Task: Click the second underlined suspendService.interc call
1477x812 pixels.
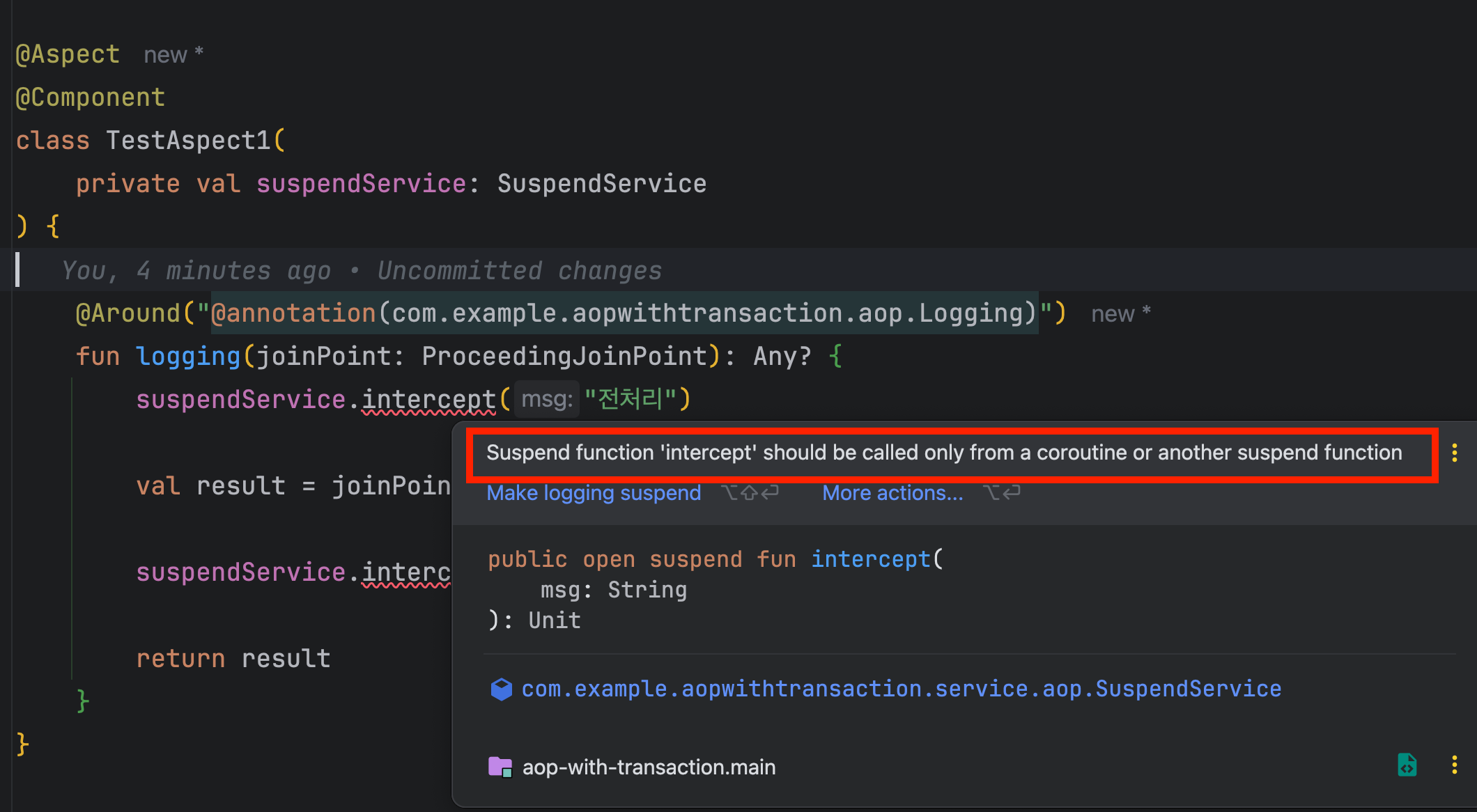Action: click(x=405, y=572)
